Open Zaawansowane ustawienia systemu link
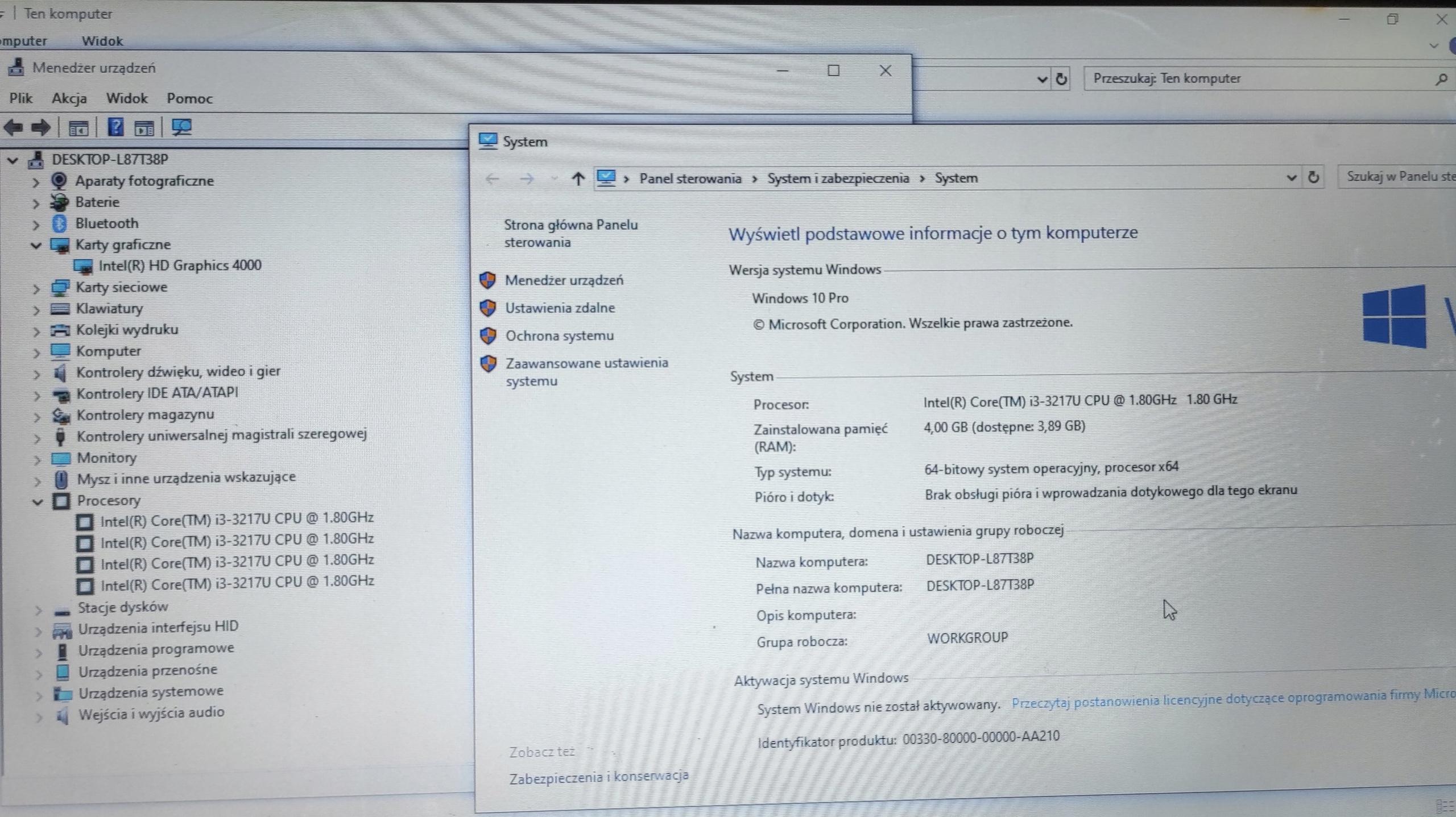Screen dimensions: 1456x817 point(587,372)
